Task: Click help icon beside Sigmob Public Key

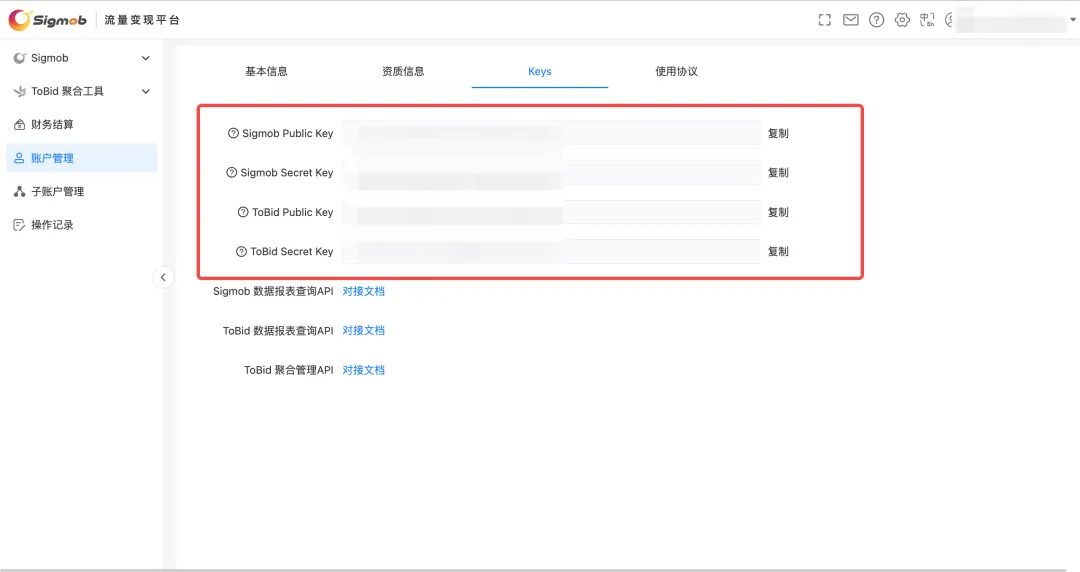Action: (234, 133)
